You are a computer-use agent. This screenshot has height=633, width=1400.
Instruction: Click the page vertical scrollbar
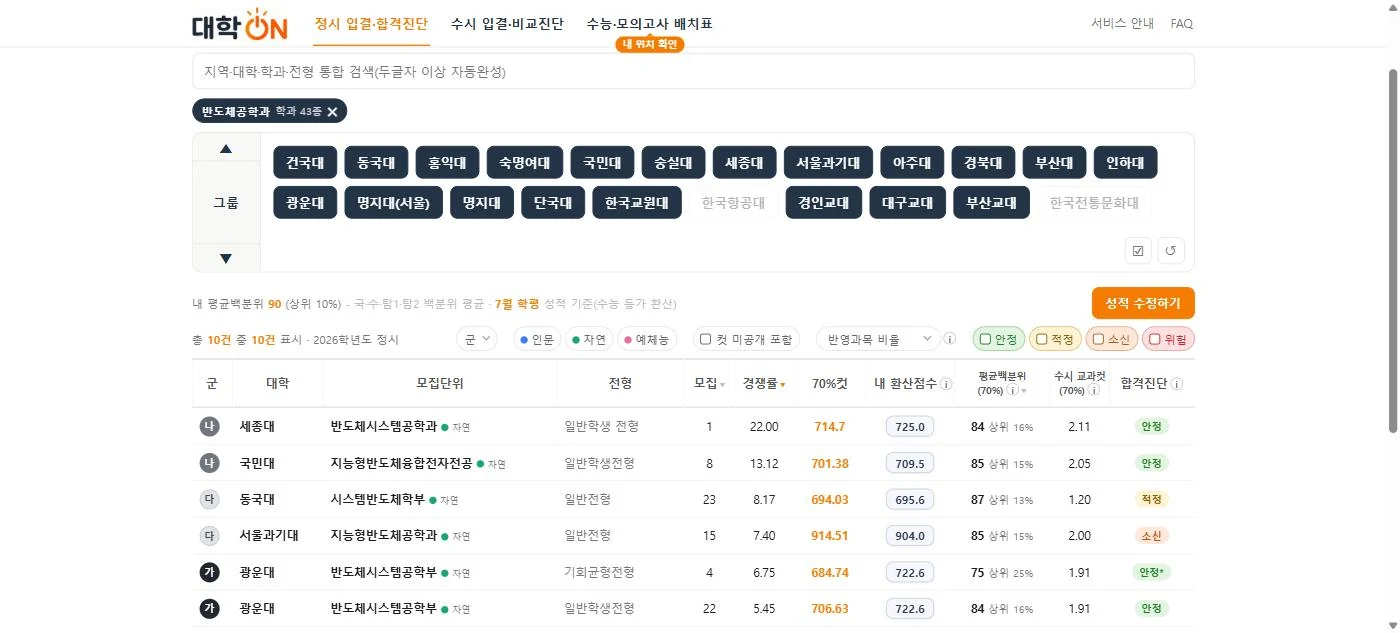click(x=1391, y=250)
